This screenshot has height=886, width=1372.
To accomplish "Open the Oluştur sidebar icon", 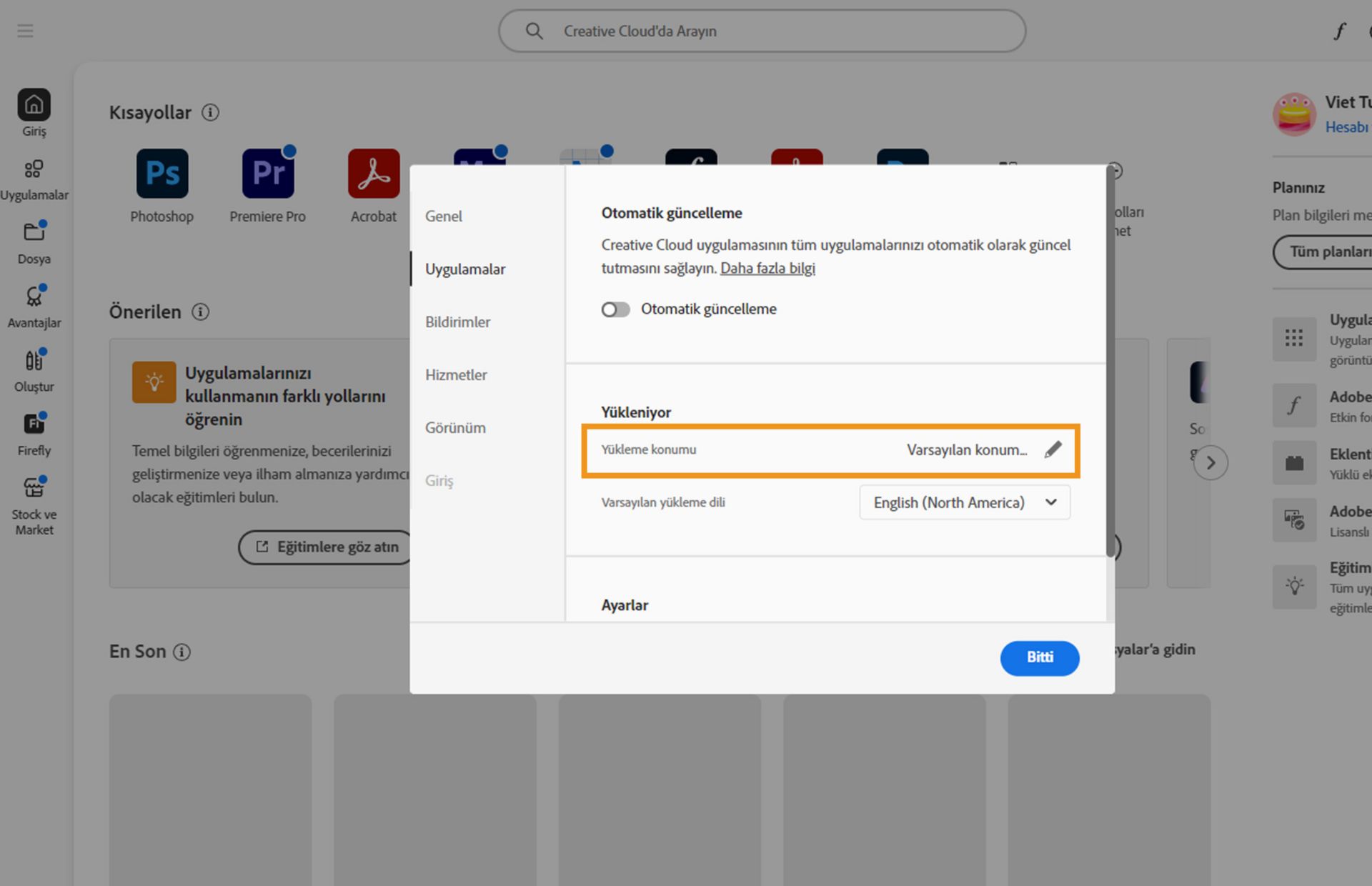I will [x=34, y=360].
